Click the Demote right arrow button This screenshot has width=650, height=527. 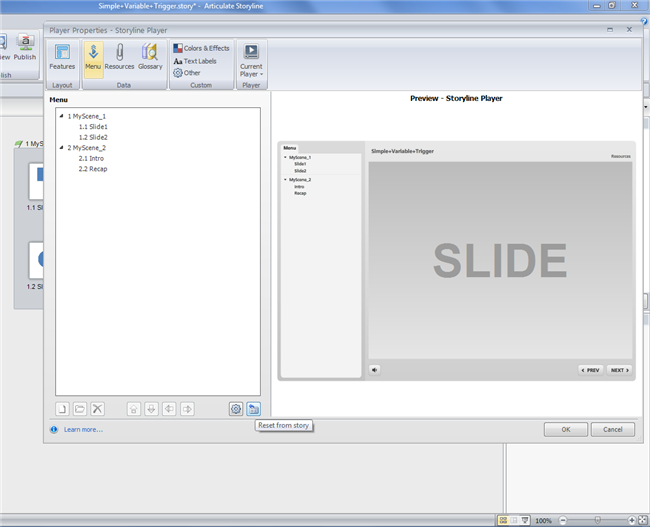(187, 409)
